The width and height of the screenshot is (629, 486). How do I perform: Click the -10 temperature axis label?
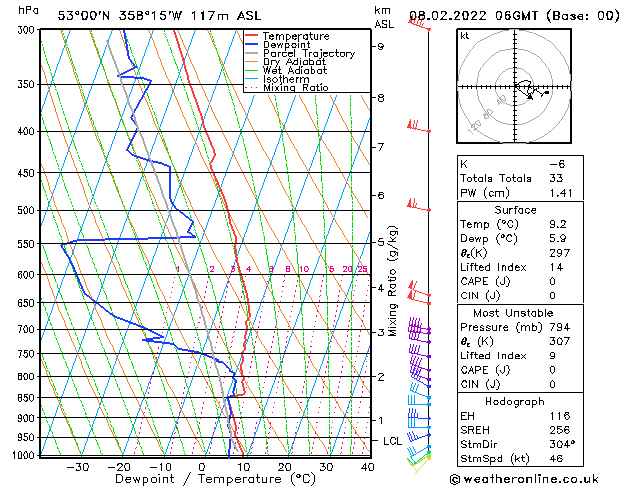click(x=160, y=467)
